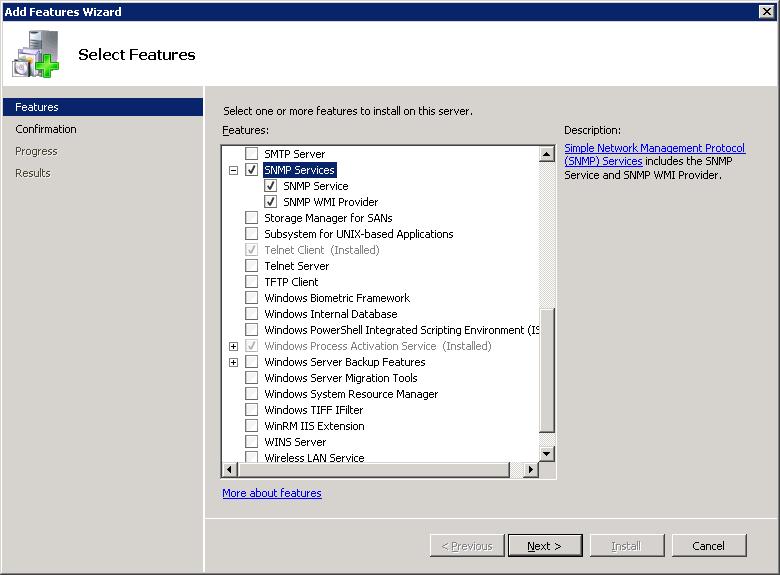This screenshot has height=575, width=780.
Task: Click the features list scroll down arrow
Action: coord(547,453)
